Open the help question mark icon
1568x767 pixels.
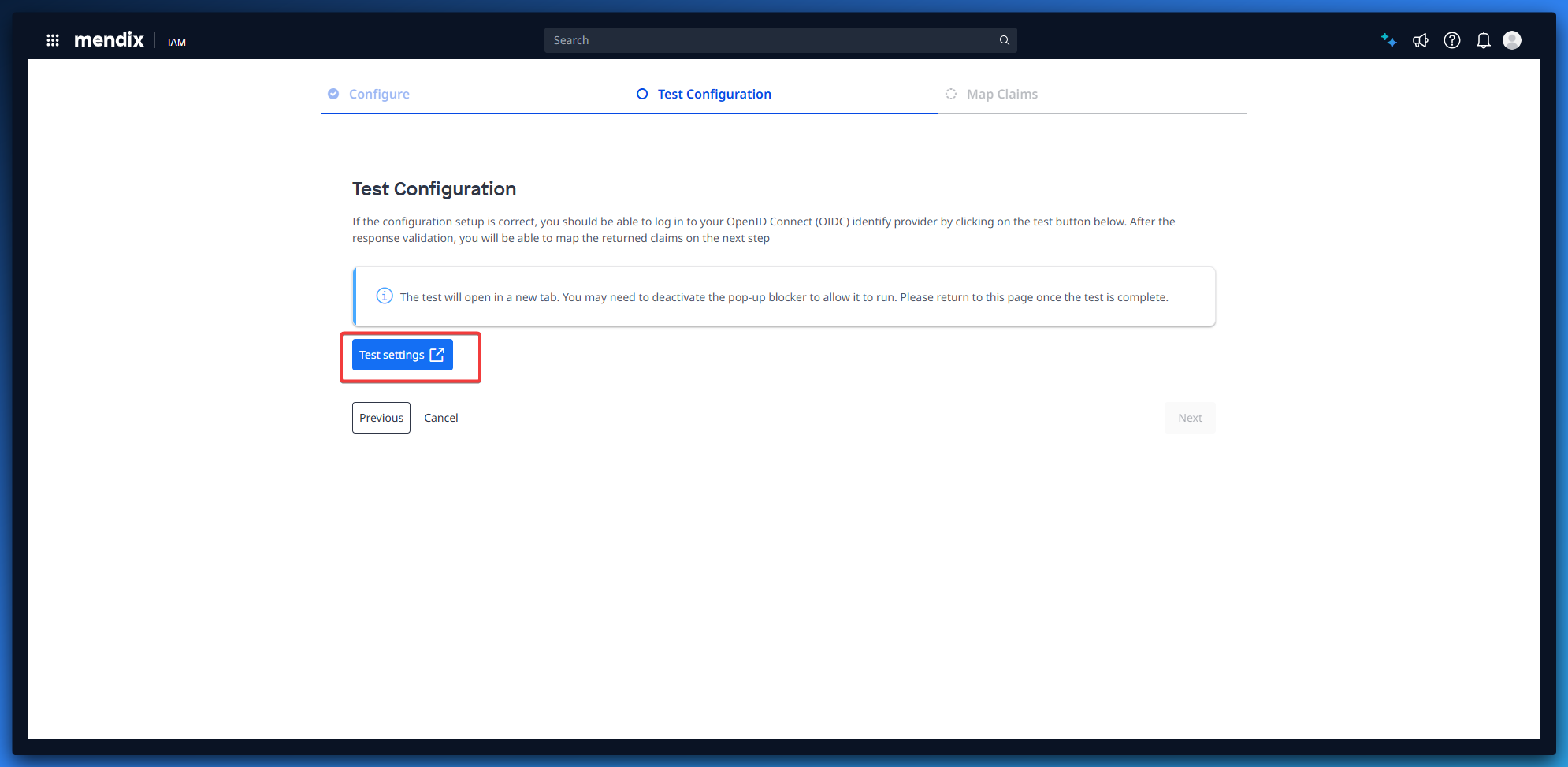(1451, 40)
